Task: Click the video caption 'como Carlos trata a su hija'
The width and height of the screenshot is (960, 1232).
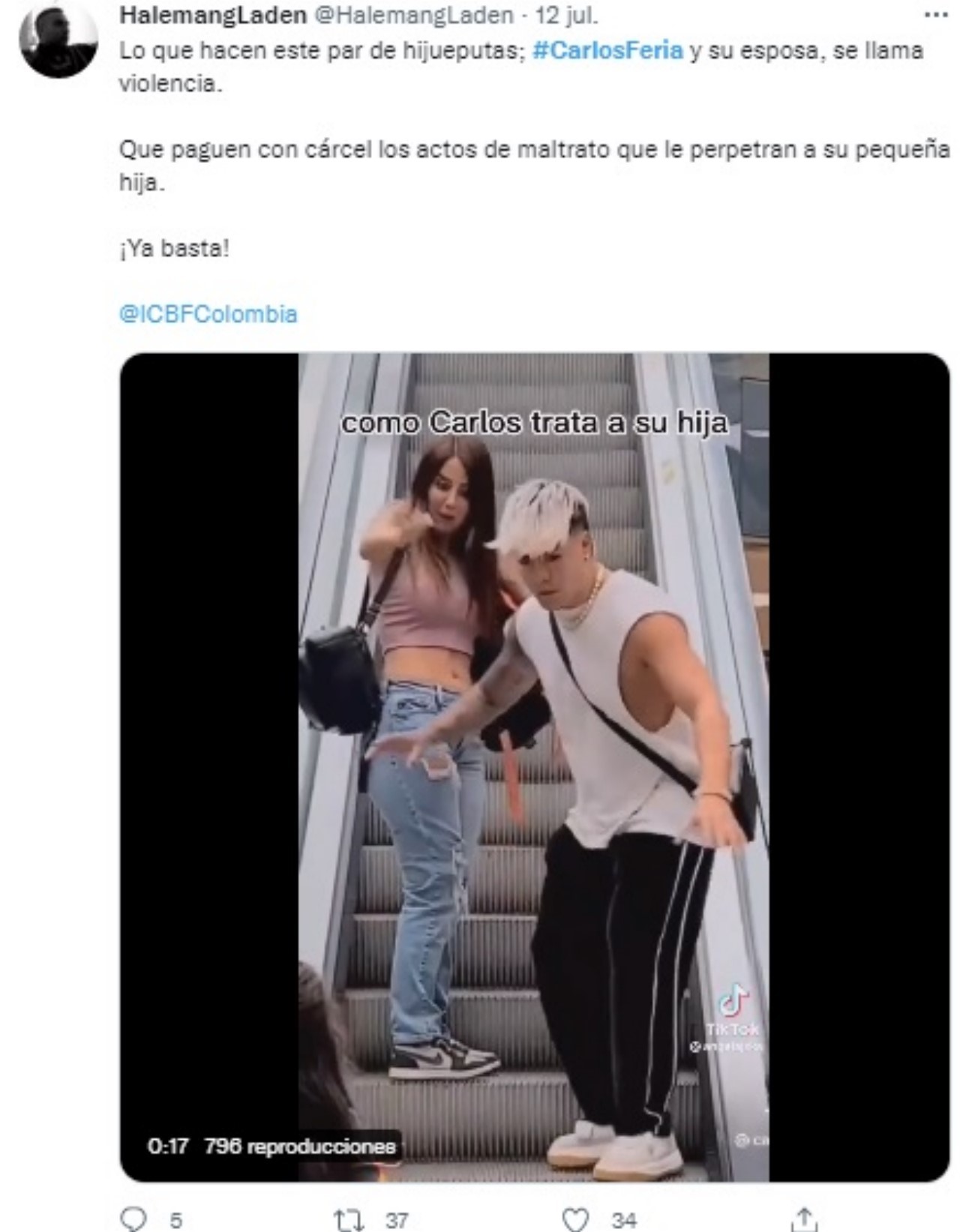Action: 535,423
